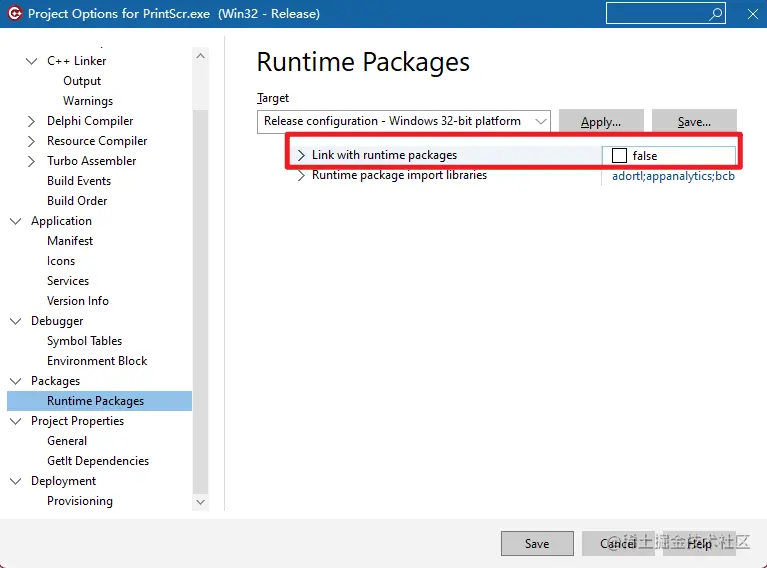The width and height of the screenshot is (767, 568).
Task: Expand the Delphi Compiler node
Action: point(32,121)
